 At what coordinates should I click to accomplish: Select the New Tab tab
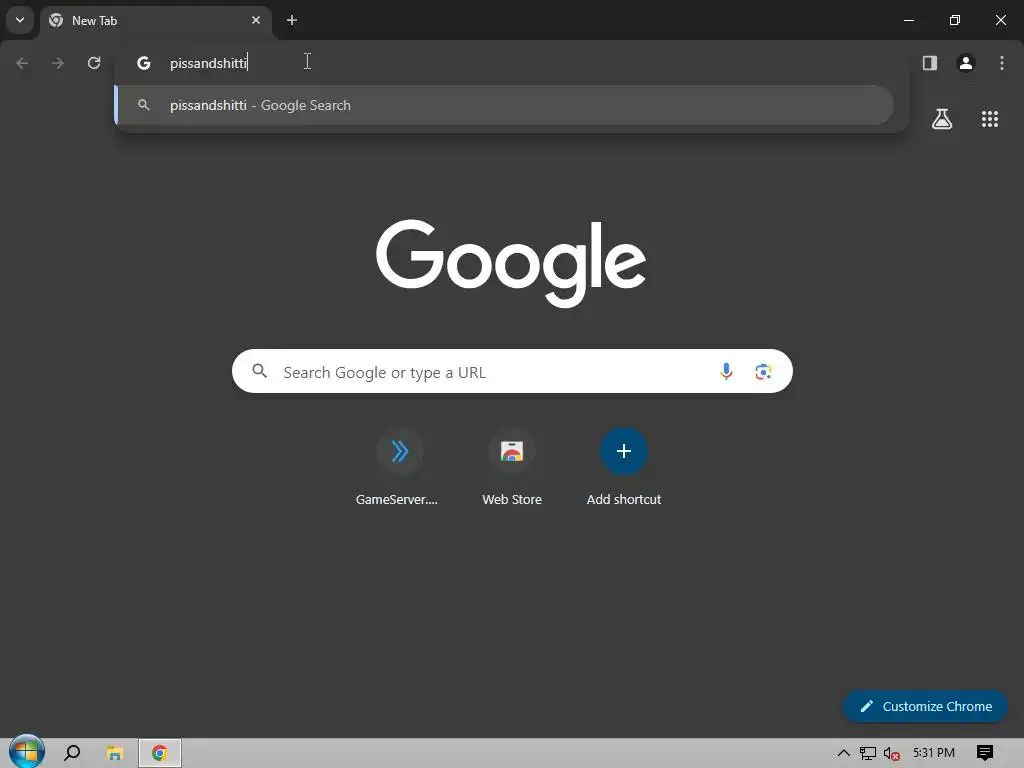(157, 21)
